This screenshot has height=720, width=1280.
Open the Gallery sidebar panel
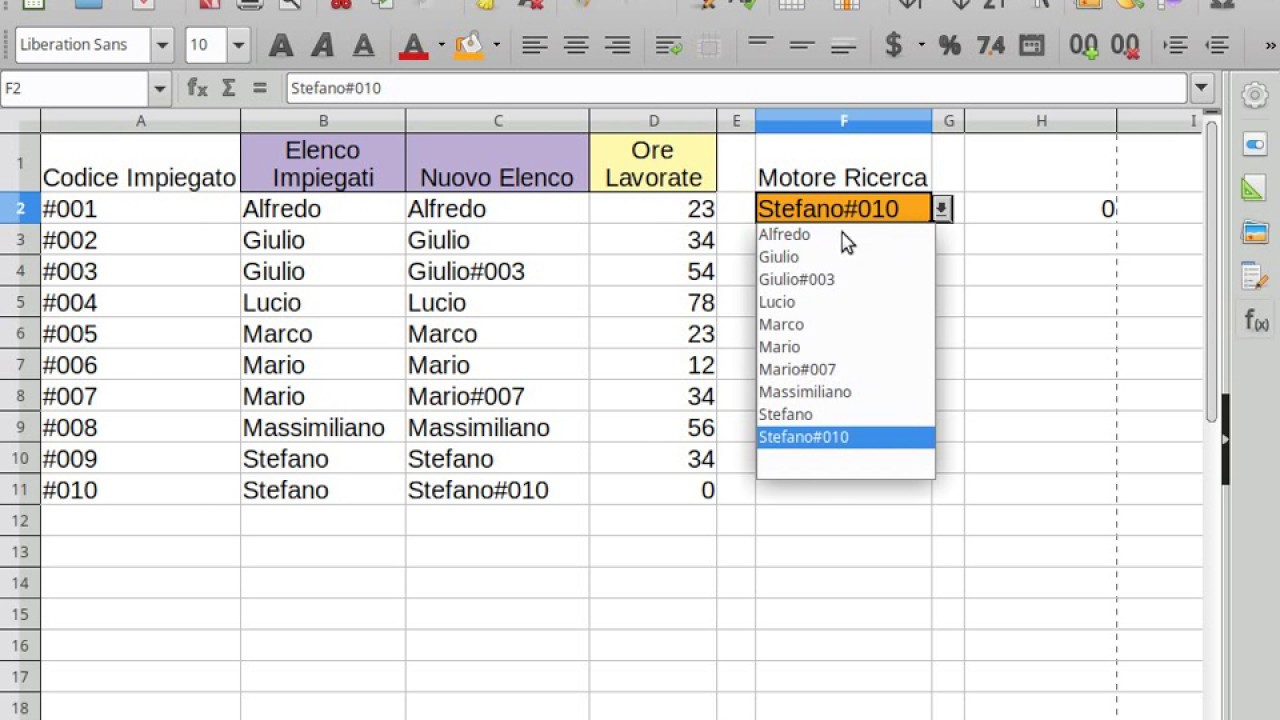(1255, 233)
